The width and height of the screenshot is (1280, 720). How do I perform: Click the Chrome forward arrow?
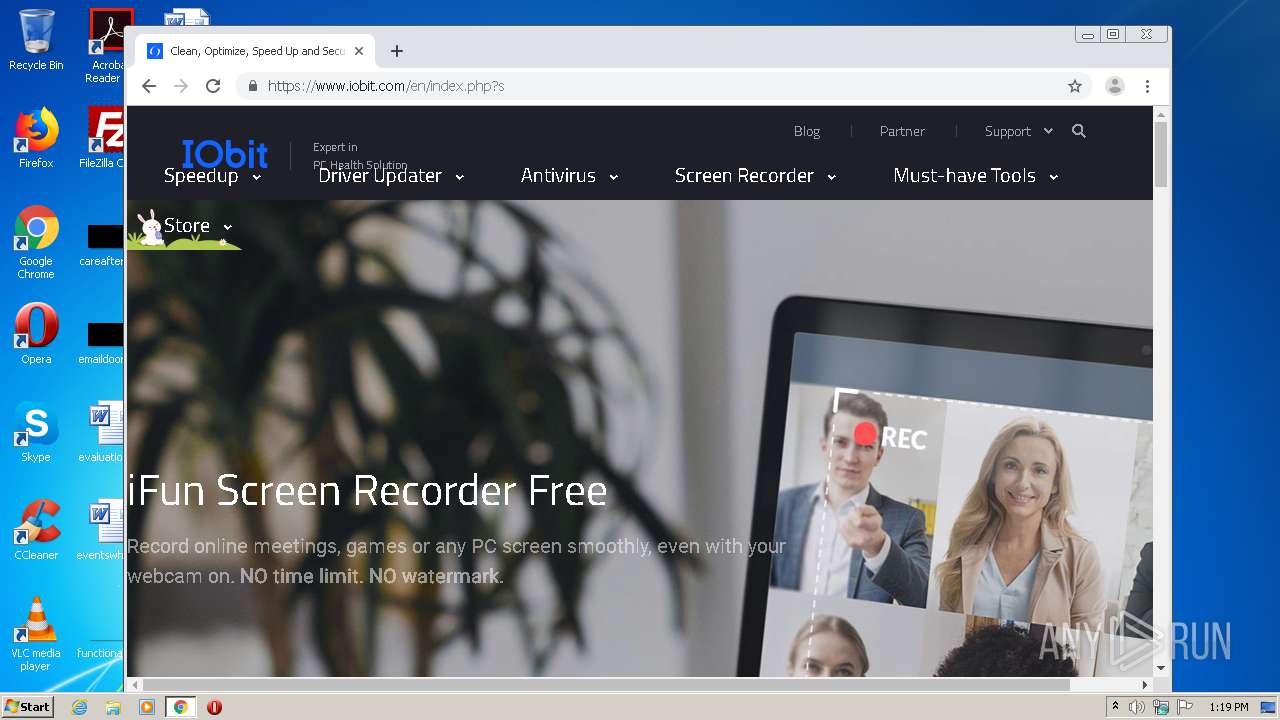point(181,86)
